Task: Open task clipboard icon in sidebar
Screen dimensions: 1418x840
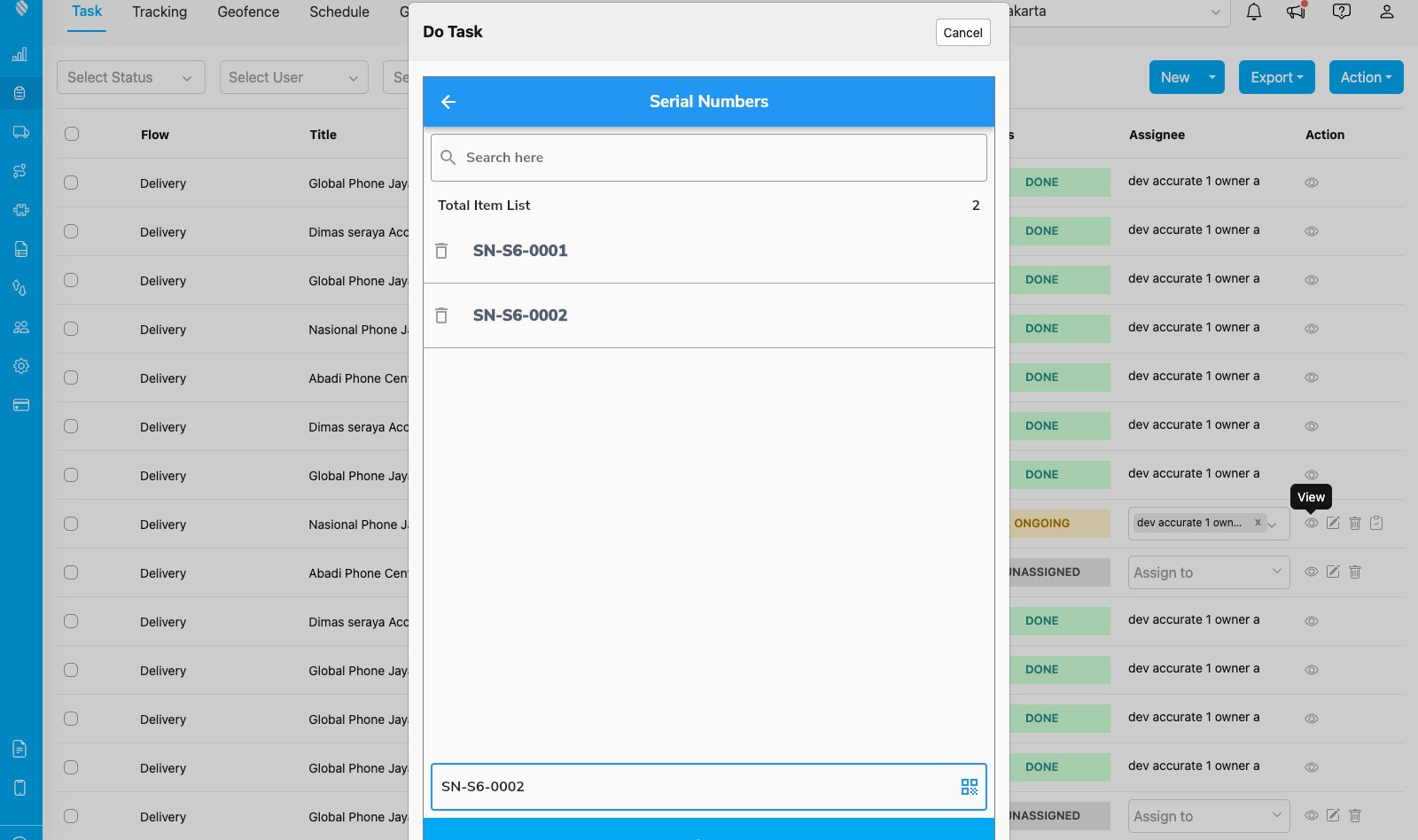Action: [19, 93]
